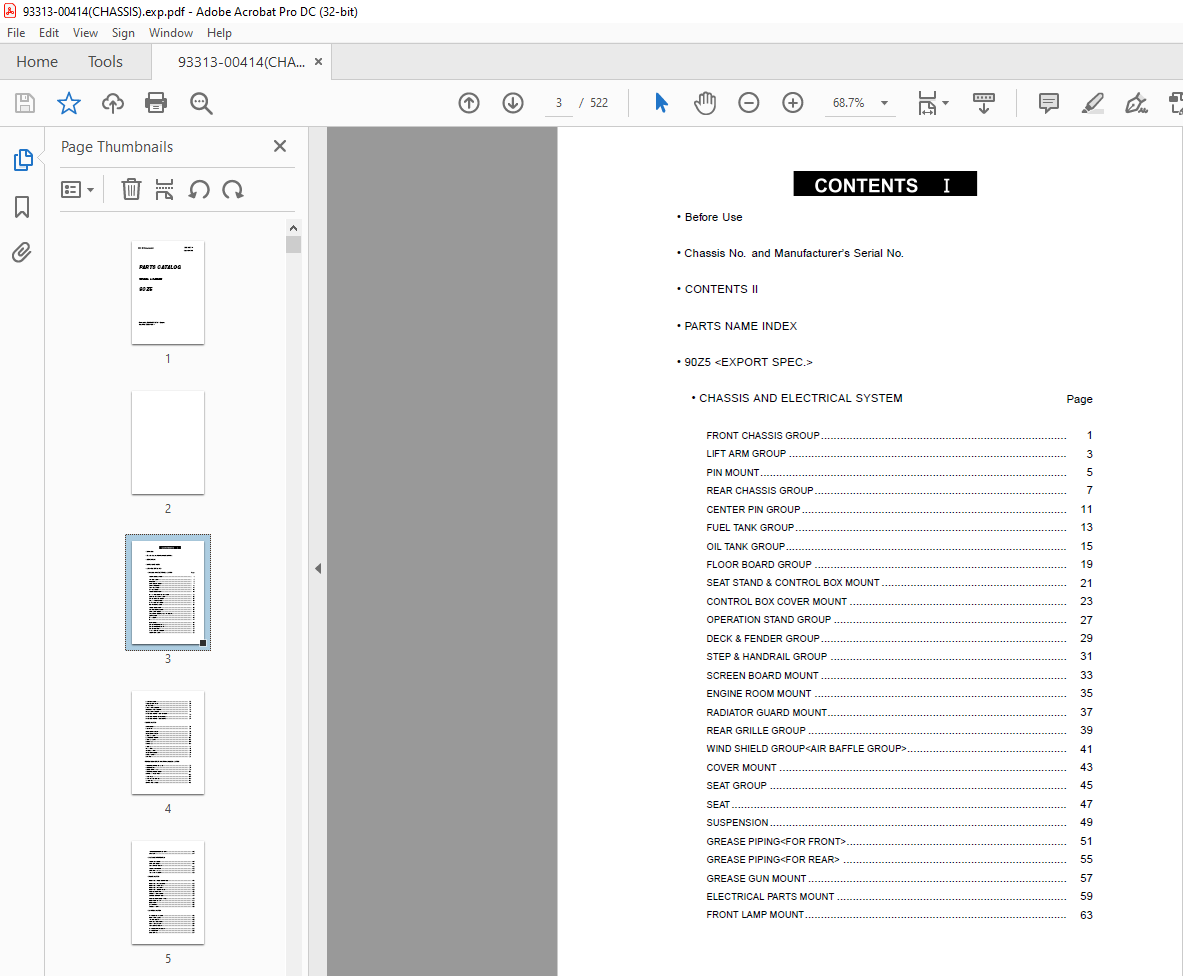
Task: Go to next page arrow
Action: [x=513, y=103]
